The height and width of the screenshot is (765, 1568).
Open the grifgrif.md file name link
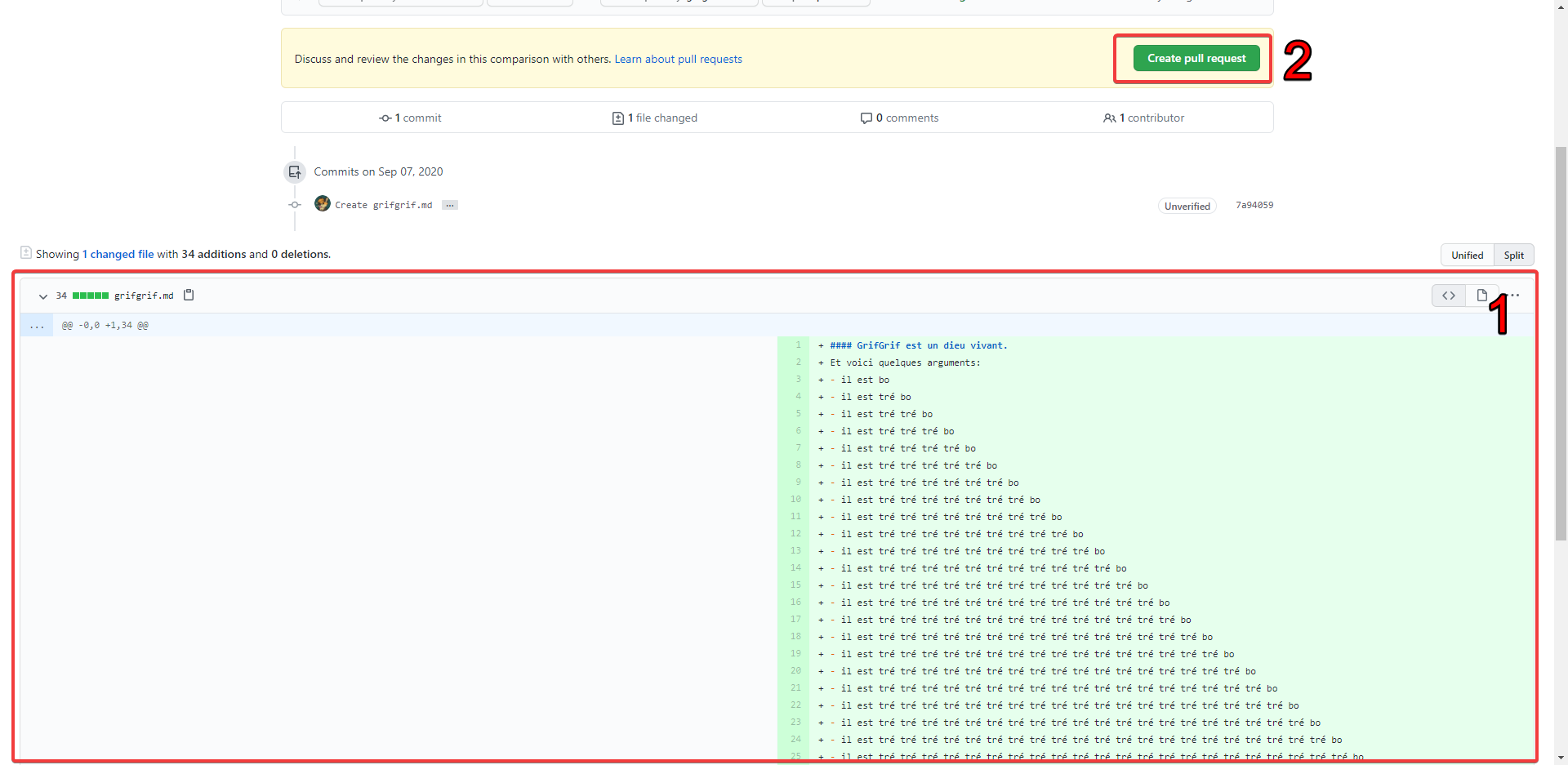pos(144,296)
